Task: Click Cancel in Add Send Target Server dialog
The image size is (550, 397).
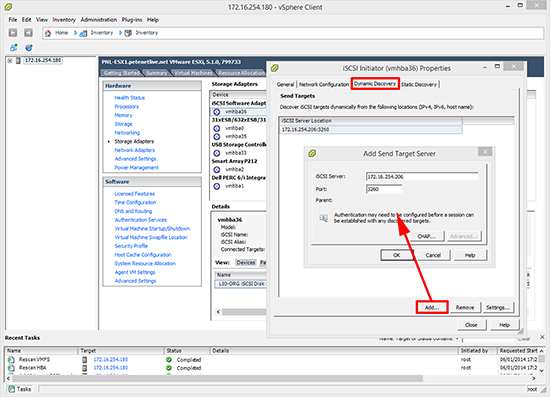Action: coord(433,255)
